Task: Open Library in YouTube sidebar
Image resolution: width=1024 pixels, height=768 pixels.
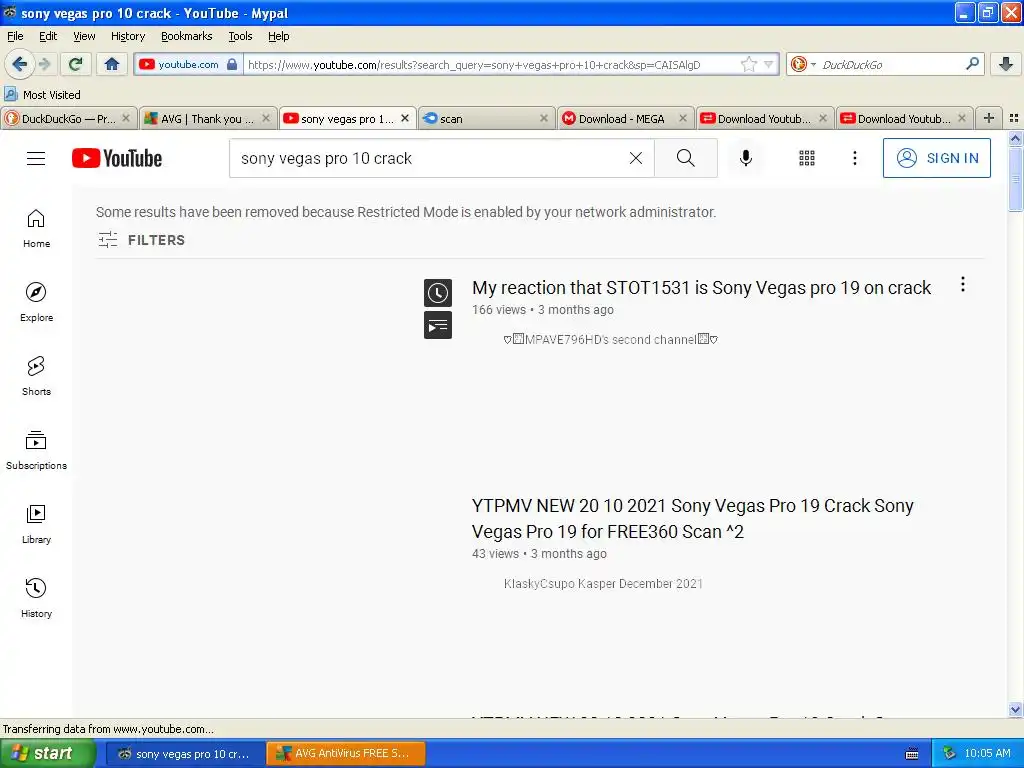Action: pyautogui.click(x=36, y=524)
